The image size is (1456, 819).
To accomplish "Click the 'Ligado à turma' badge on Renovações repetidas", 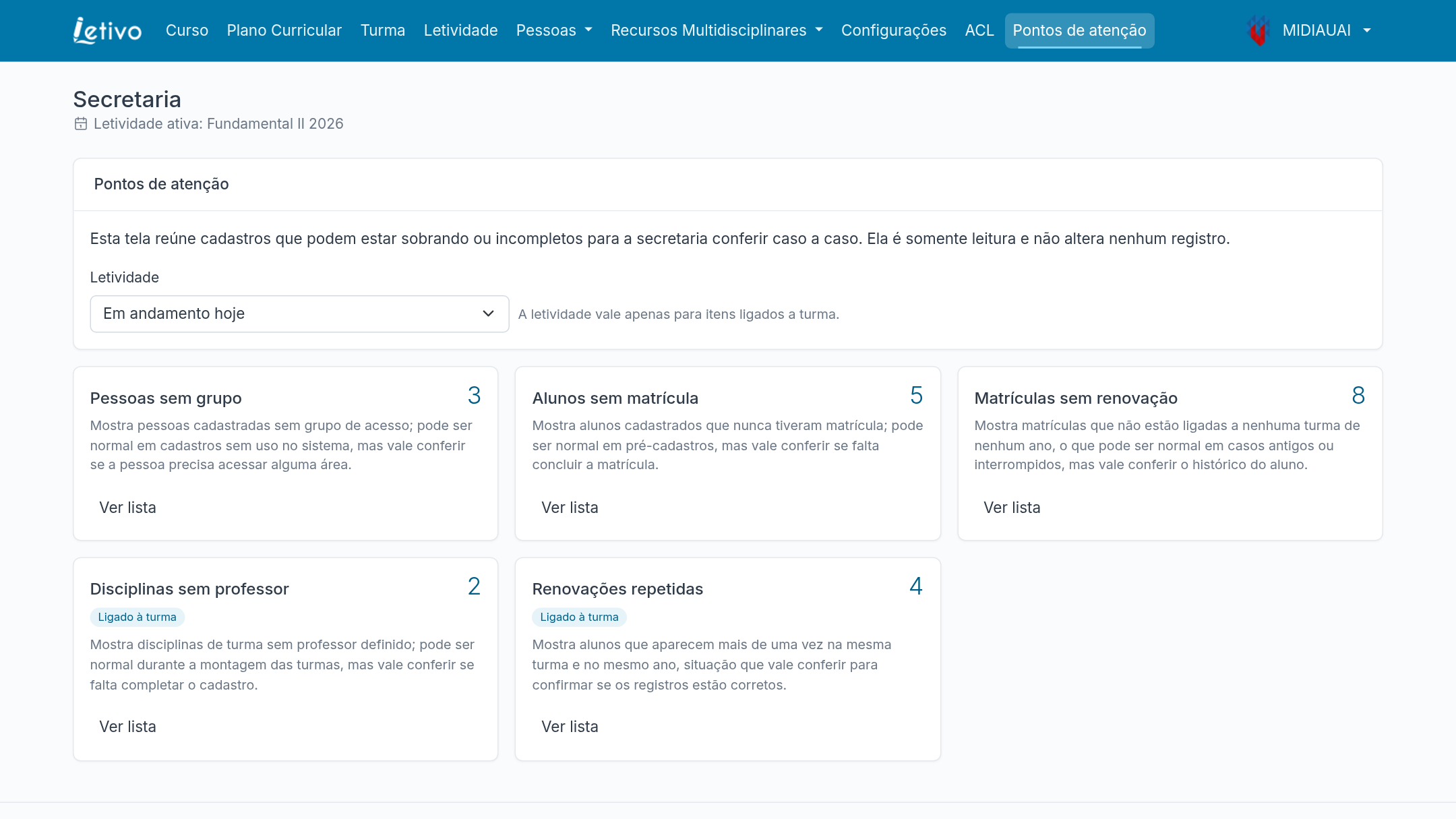I will tap(580, 617).
